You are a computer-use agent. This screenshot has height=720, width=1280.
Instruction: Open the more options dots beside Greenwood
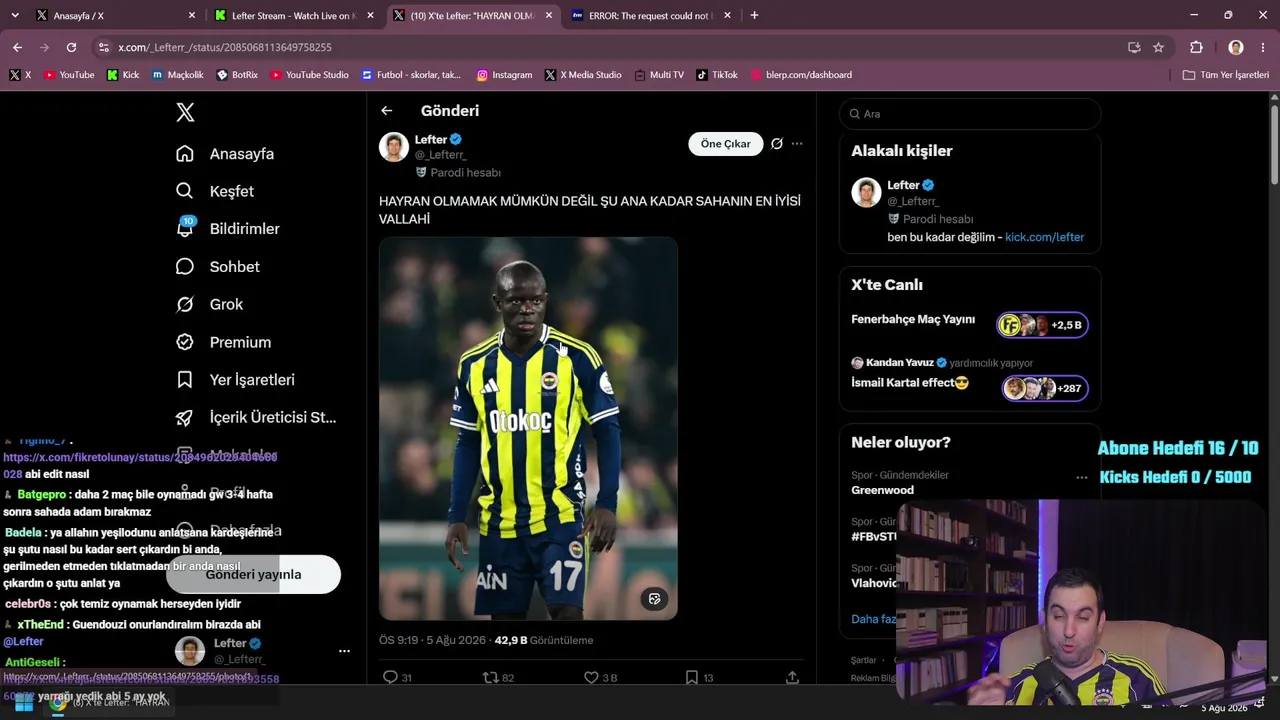click(1081, 478)
